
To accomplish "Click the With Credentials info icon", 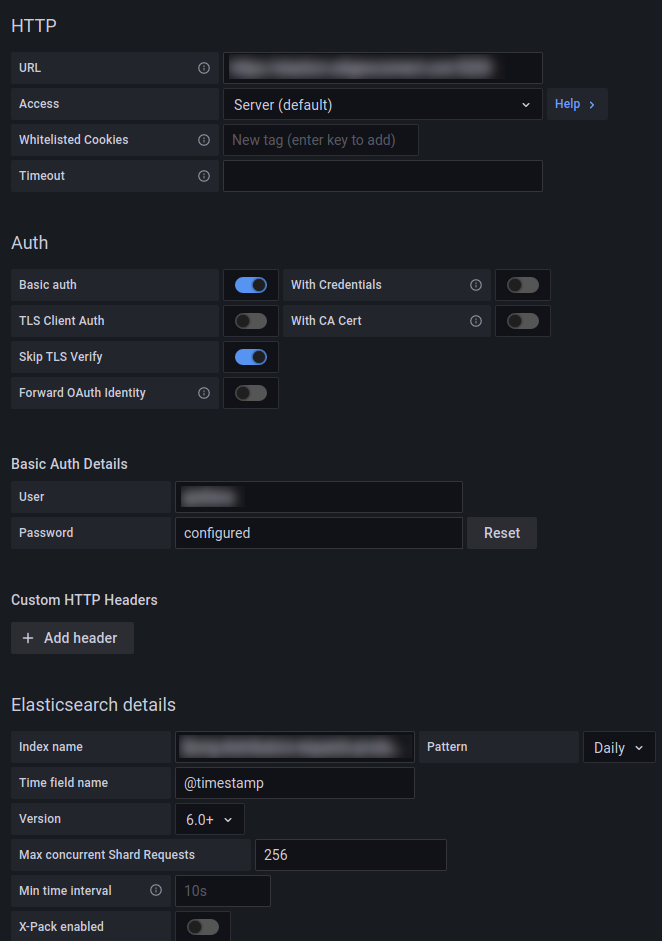I will [x=475, y=285].
